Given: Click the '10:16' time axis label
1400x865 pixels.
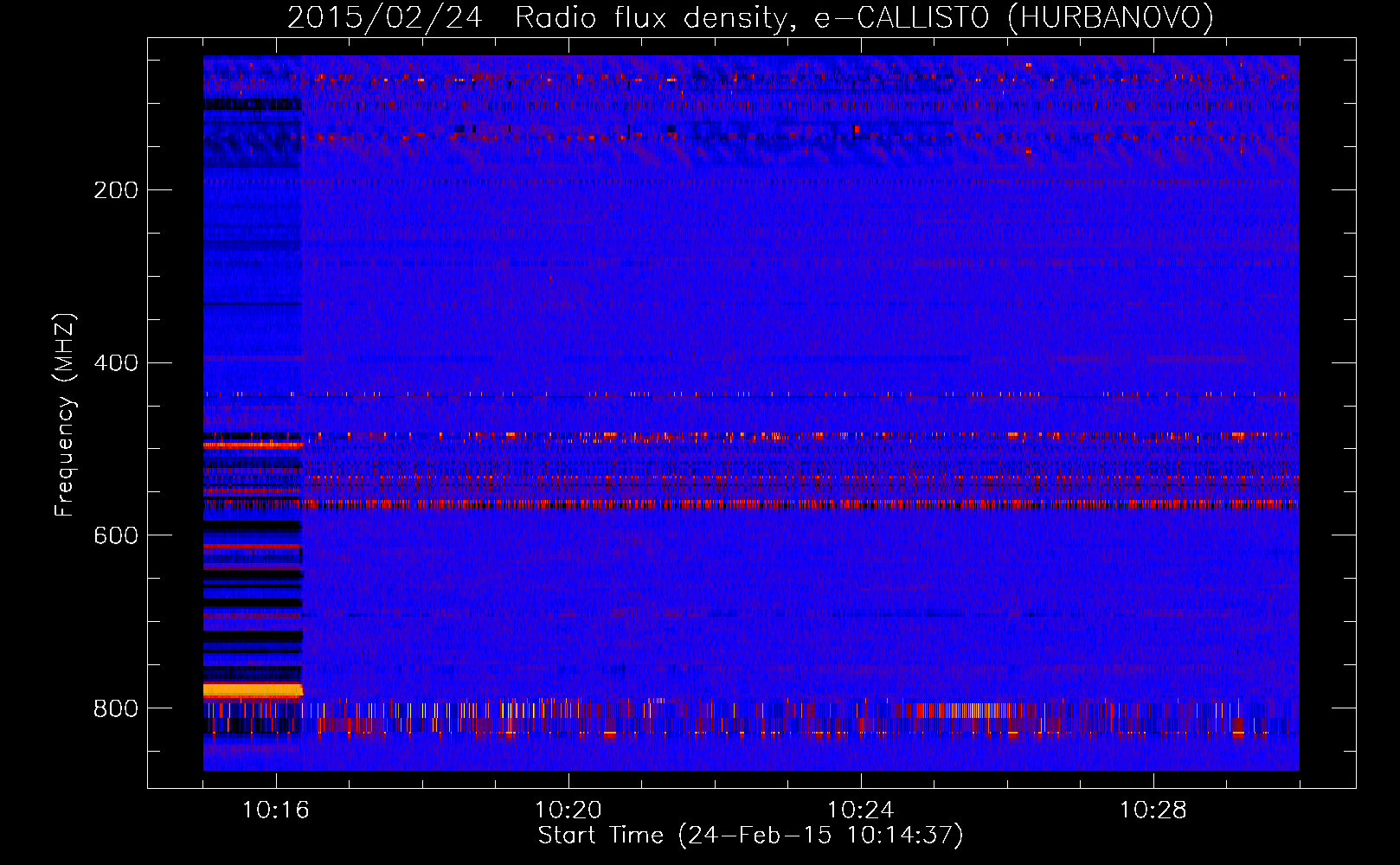Looking at the screenshot, I should 276,811.
